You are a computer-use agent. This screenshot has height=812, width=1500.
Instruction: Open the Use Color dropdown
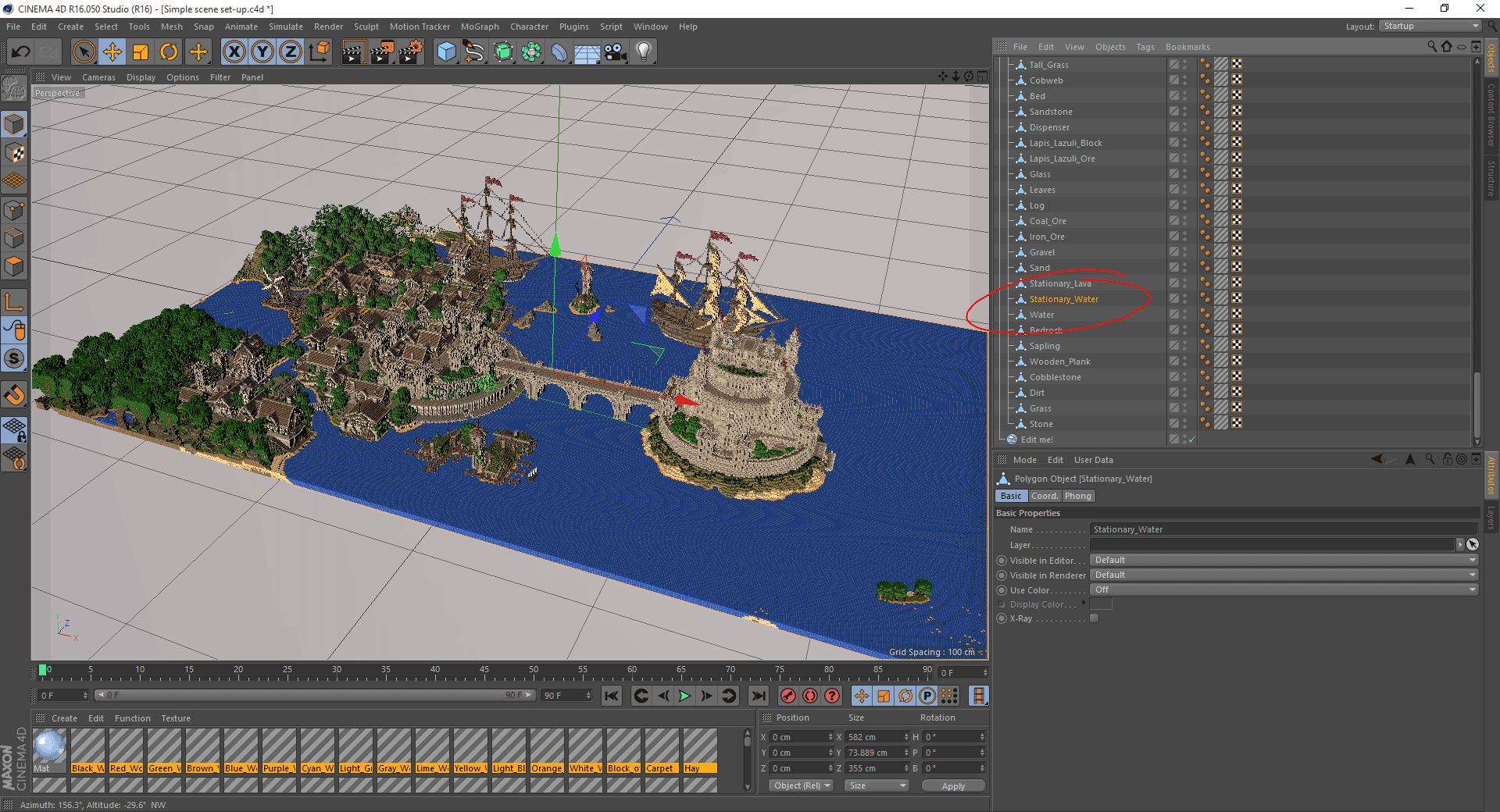point(1284,589)
